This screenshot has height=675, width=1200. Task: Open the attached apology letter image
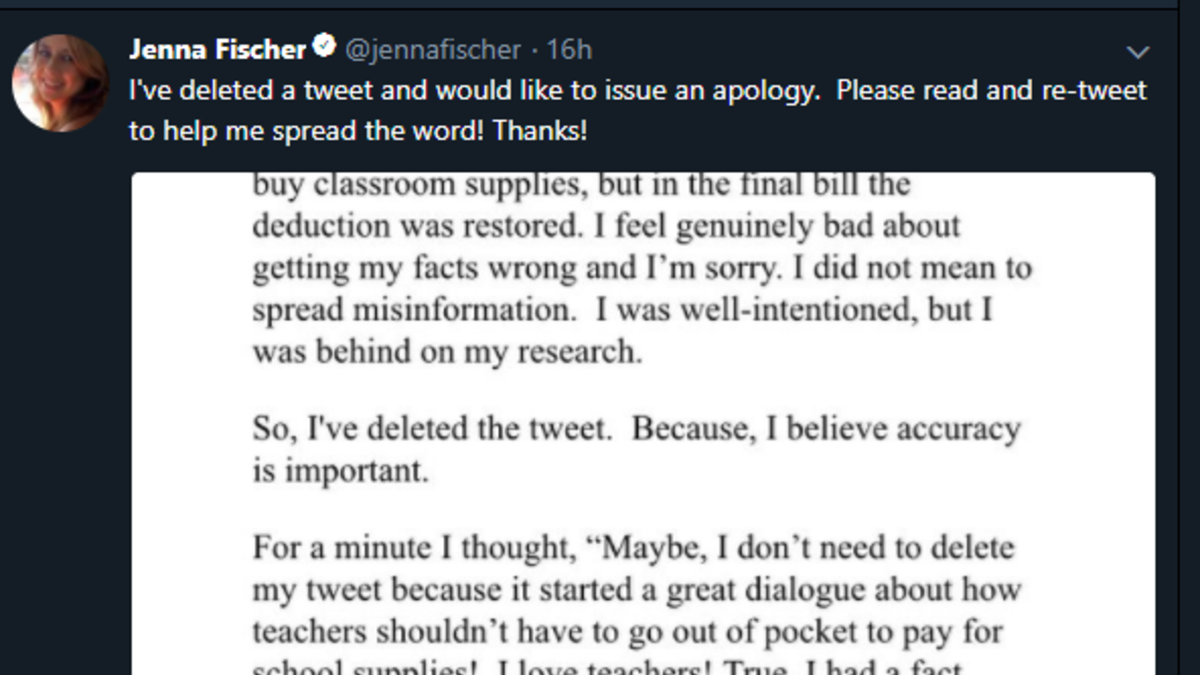click(643, 420)
